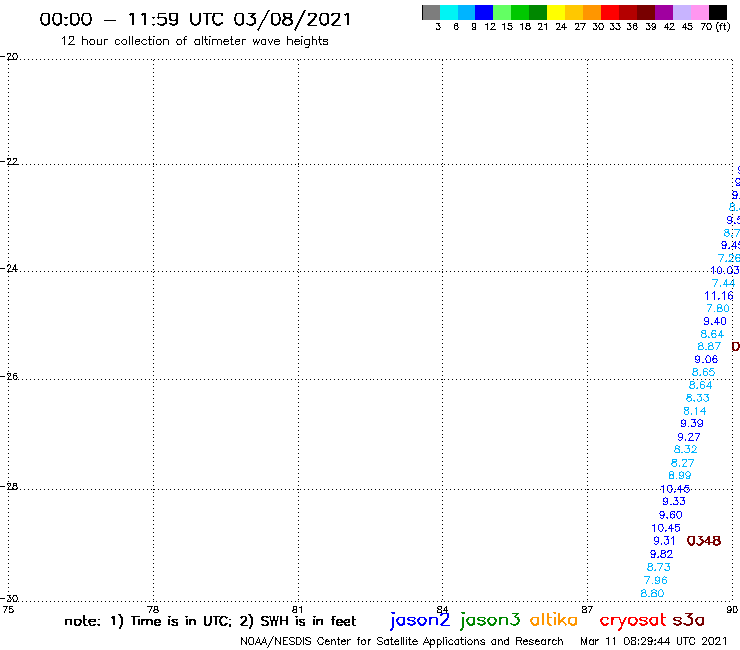The image size is (740, 650).
Task: Click the latitude axis label -28
Action: click(9, 486)
